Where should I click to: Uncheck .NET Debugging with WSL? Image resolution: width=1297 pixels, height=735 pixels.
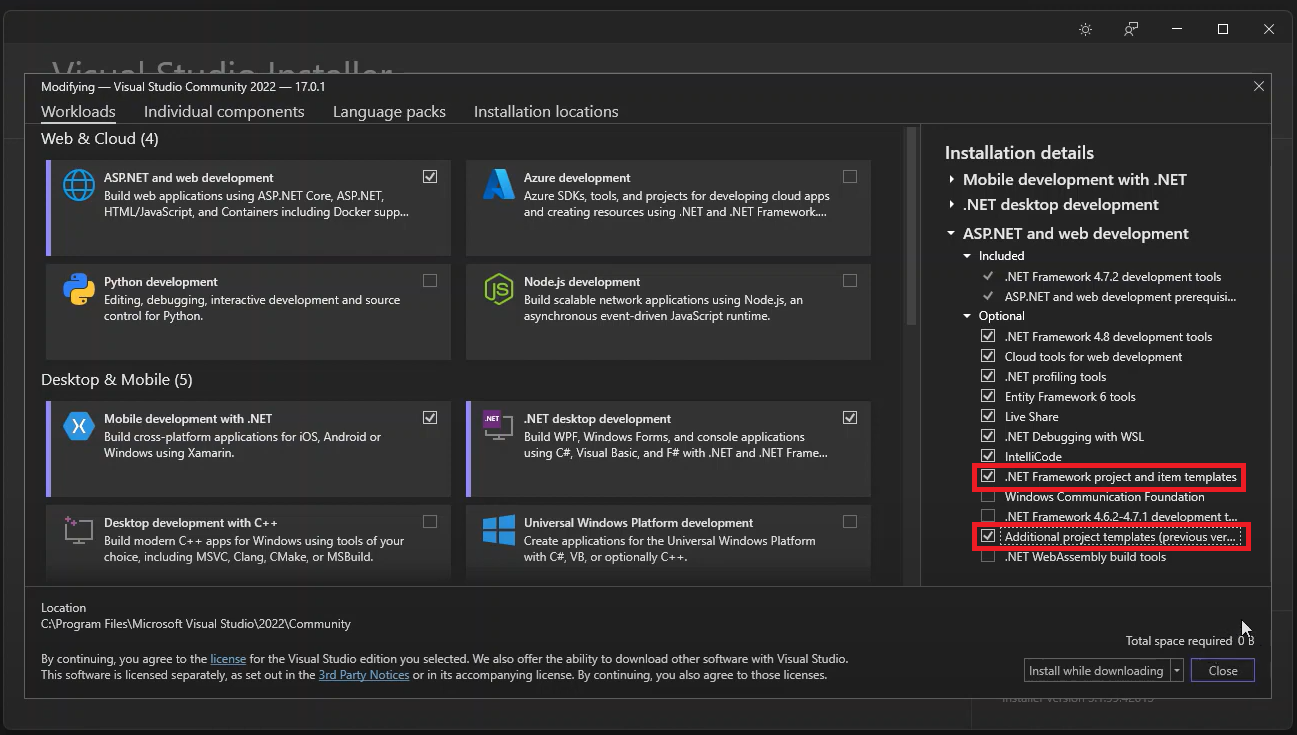coord(988,437)
